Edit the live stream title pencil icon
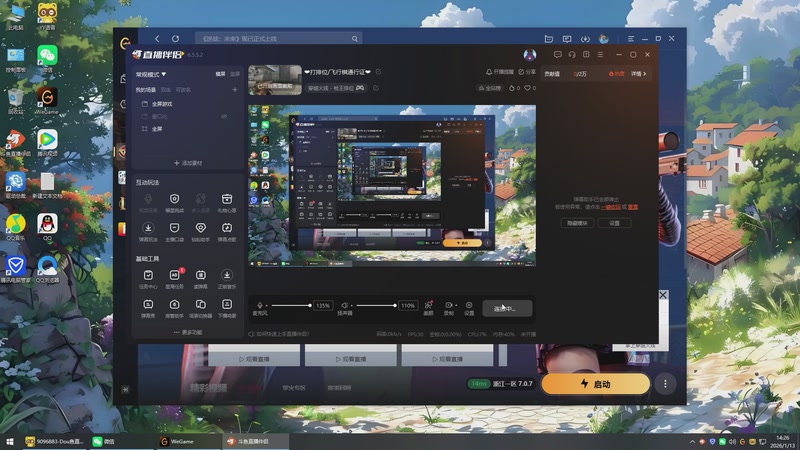Image resolution: width=800 pixels, height=450 pixels. point(378,72)
